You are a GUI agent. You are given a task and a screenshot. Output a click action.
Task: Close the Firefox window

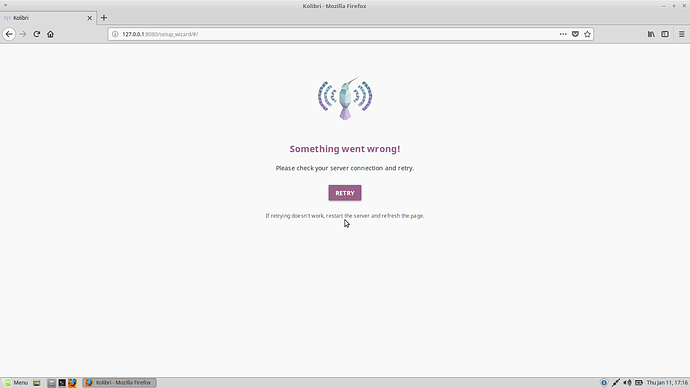pos(684,6)
